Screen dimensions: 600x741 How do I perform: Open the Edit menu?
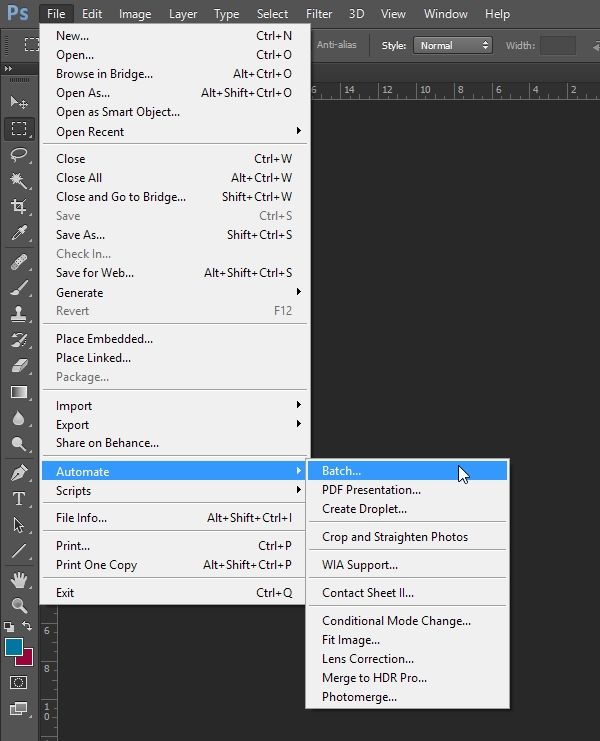tap(92, 14)
